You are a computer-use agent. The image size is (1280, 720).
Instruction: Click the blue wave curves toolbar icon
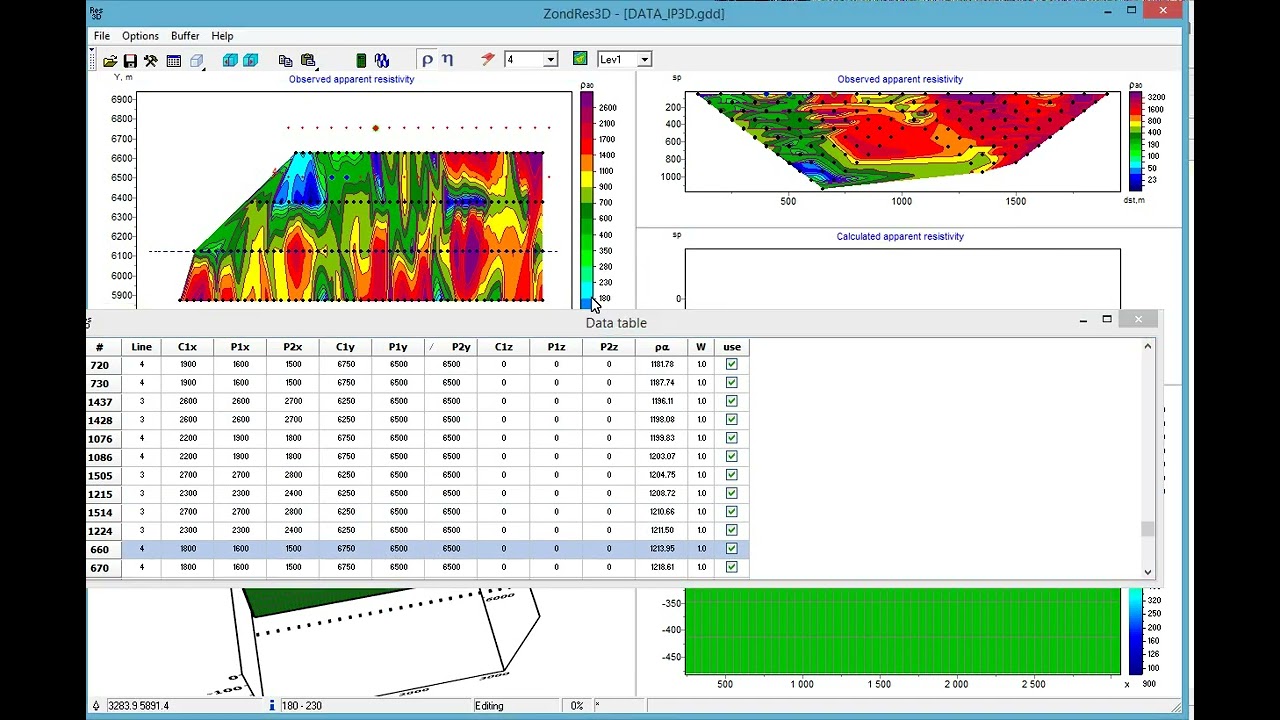[382, 60]
